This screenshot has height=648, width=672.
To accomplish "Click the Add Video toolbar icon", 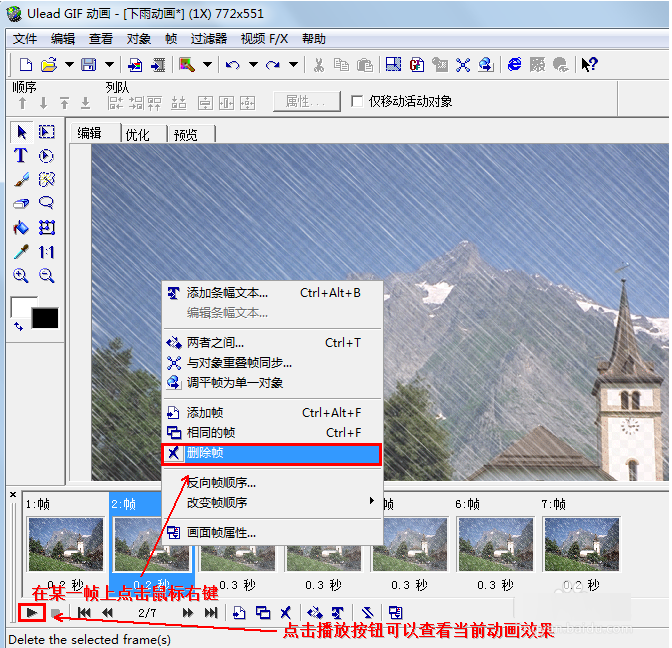I will click(158, 65).
